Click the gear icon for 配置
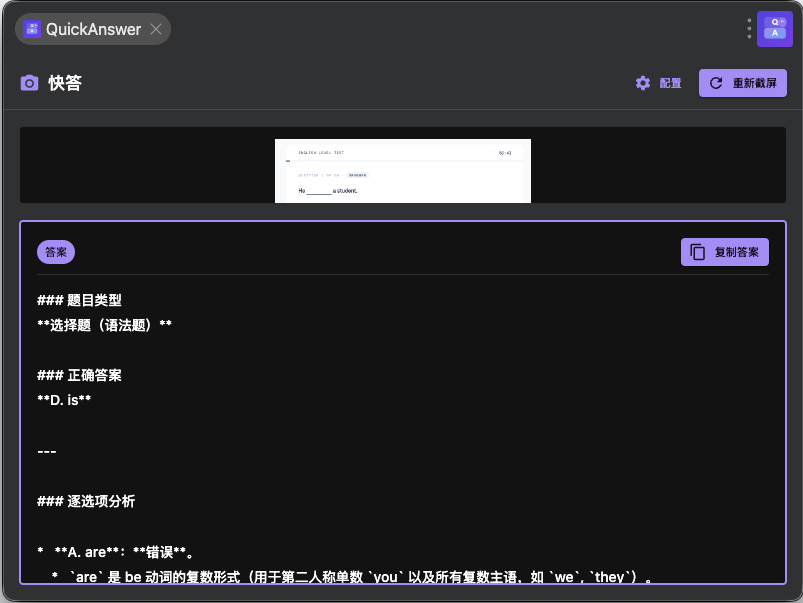This screenshot has height=603, width=803. point(643,83)
